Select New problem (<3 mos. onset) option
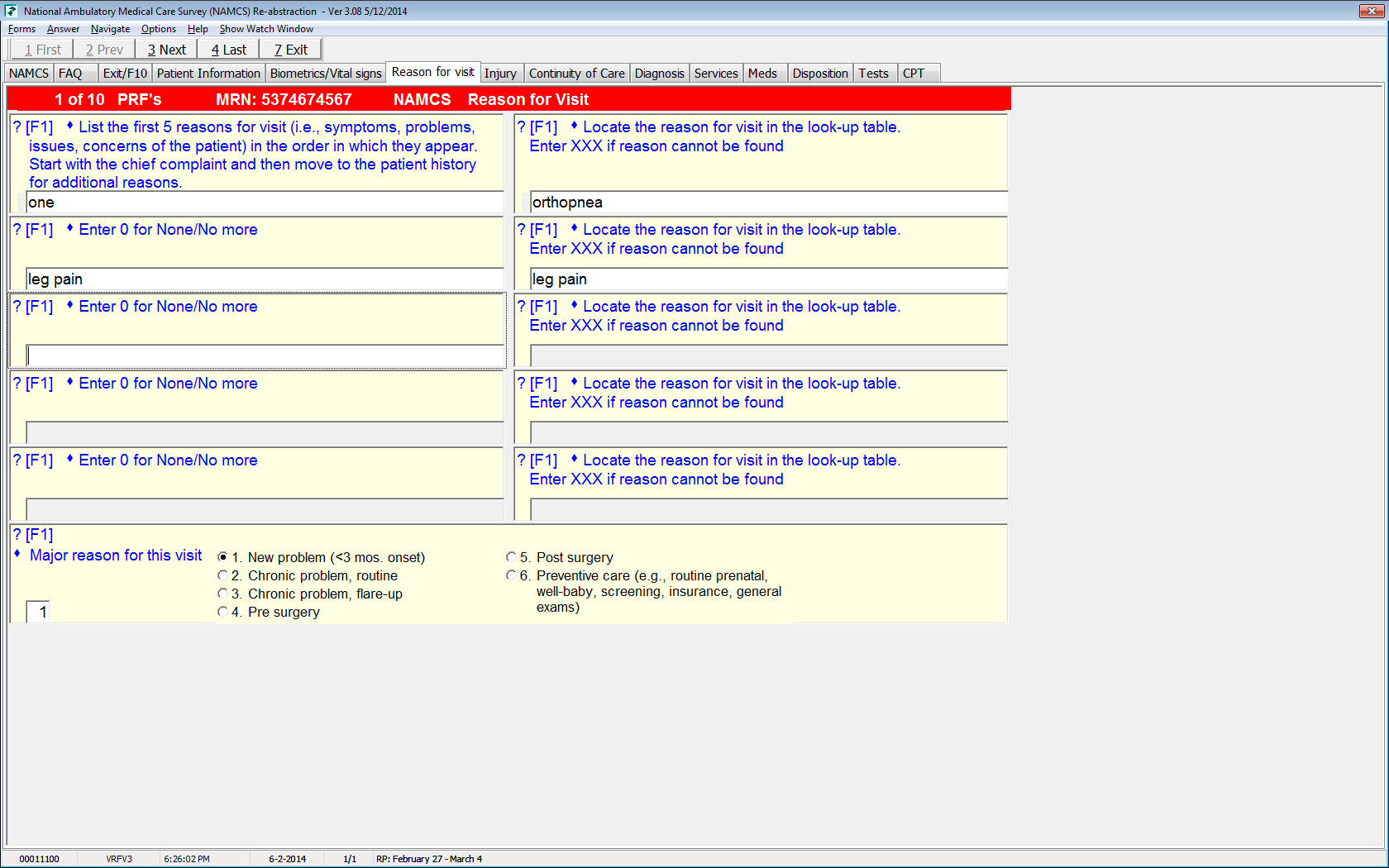Screen dimensions: 1389x868 (222, 558)
